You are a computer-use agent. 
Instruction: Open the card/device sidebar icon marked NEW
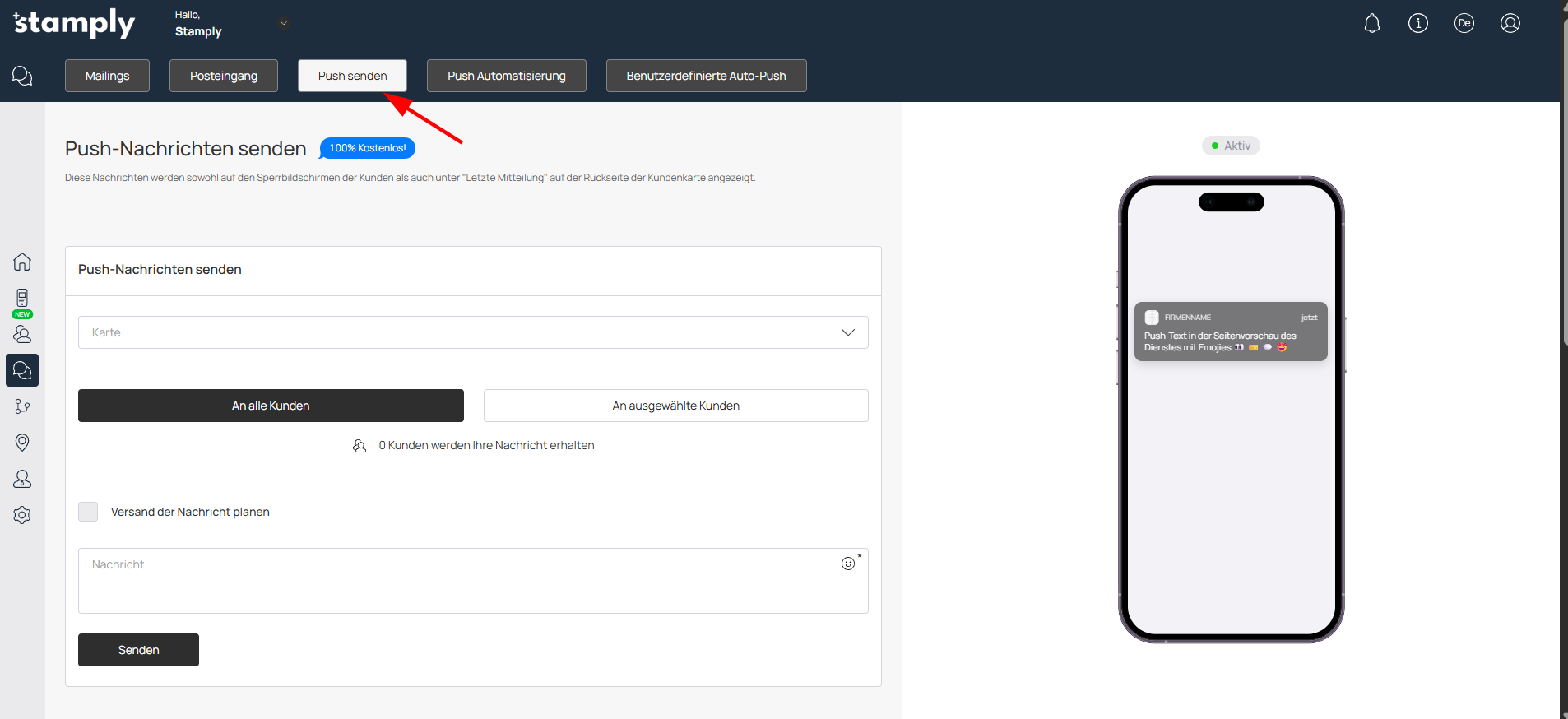22,299
